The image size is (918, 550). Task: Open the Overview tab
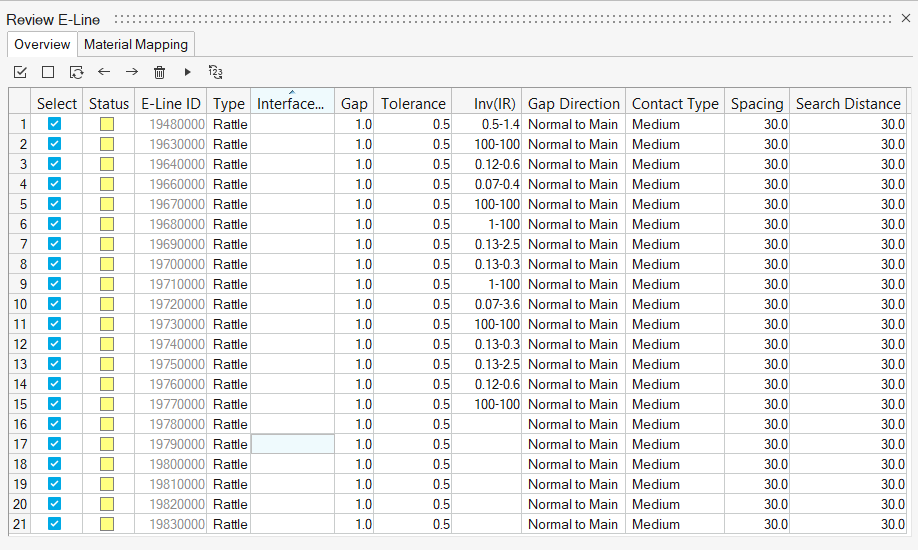42,44
